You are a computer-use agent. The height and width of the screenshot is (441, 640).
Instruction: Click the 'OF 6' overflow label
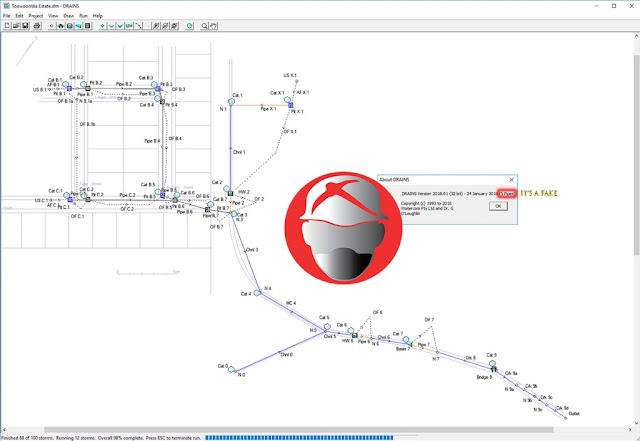(378, 312)
